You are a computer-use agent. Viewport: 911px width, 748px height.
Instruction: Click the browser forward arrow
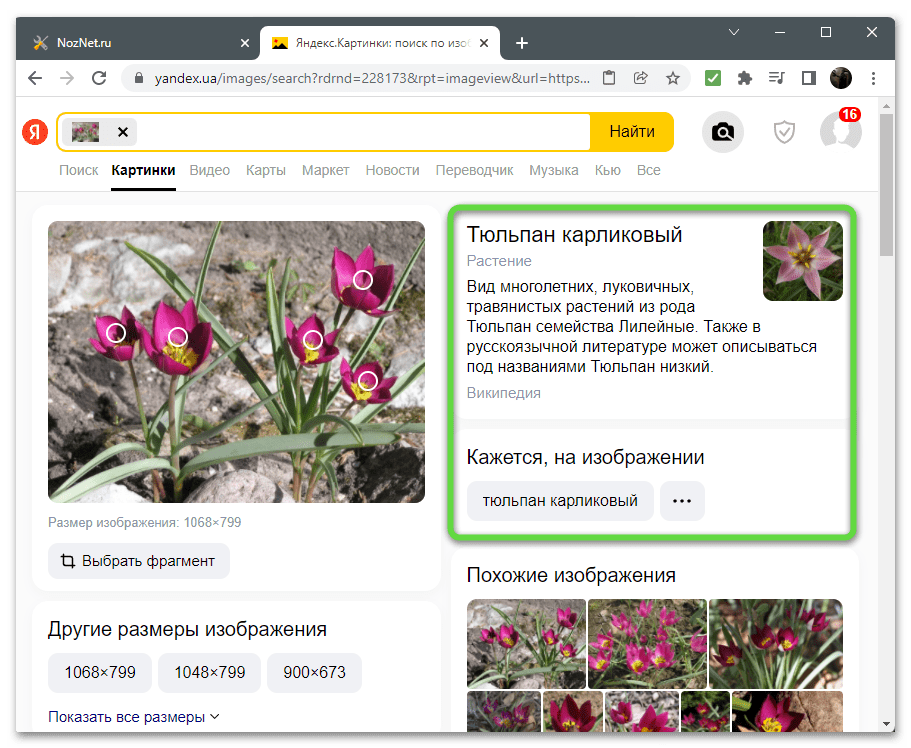67,78
